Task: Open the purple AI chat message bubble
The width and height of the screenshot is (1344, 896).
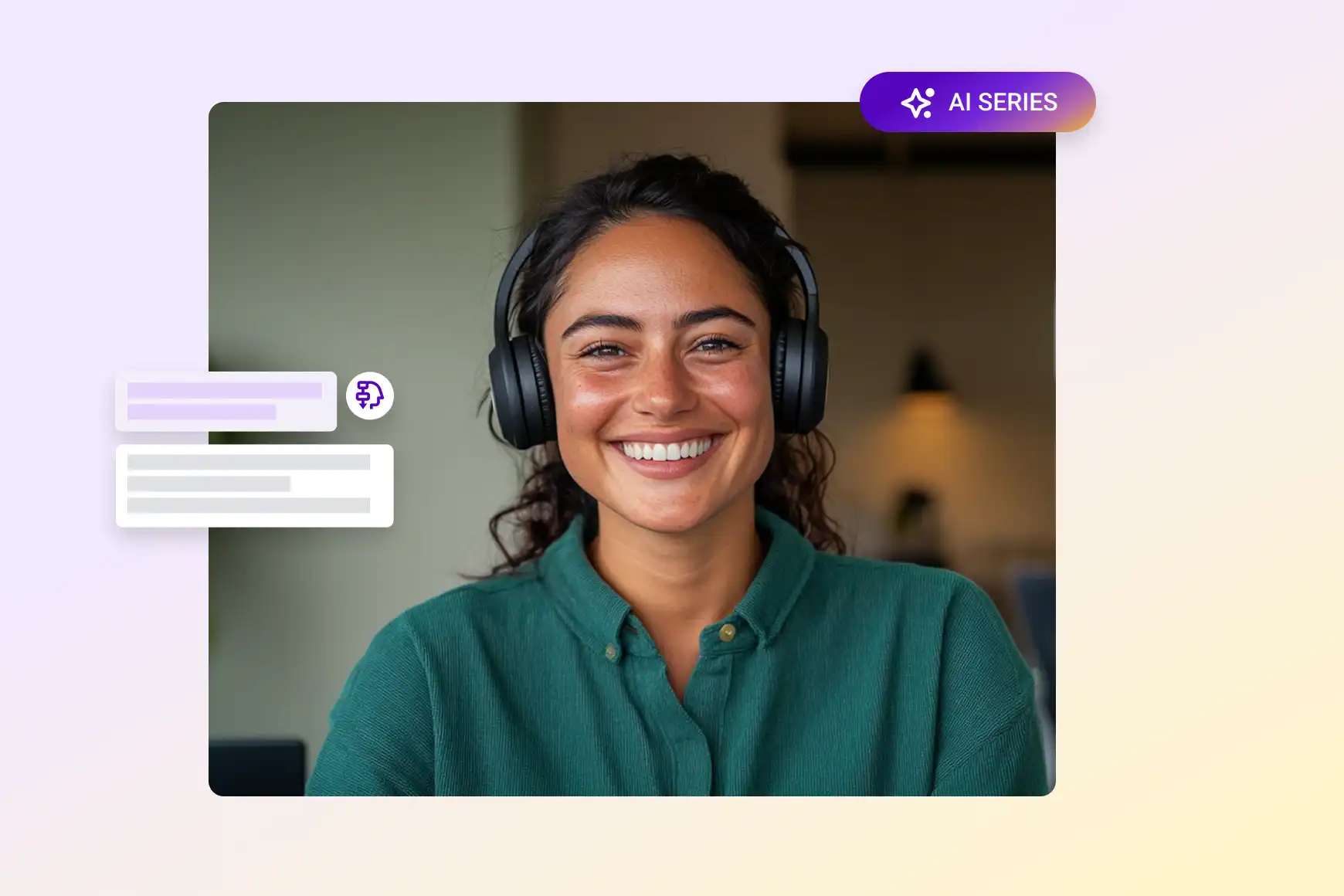Action: (226, 401)
